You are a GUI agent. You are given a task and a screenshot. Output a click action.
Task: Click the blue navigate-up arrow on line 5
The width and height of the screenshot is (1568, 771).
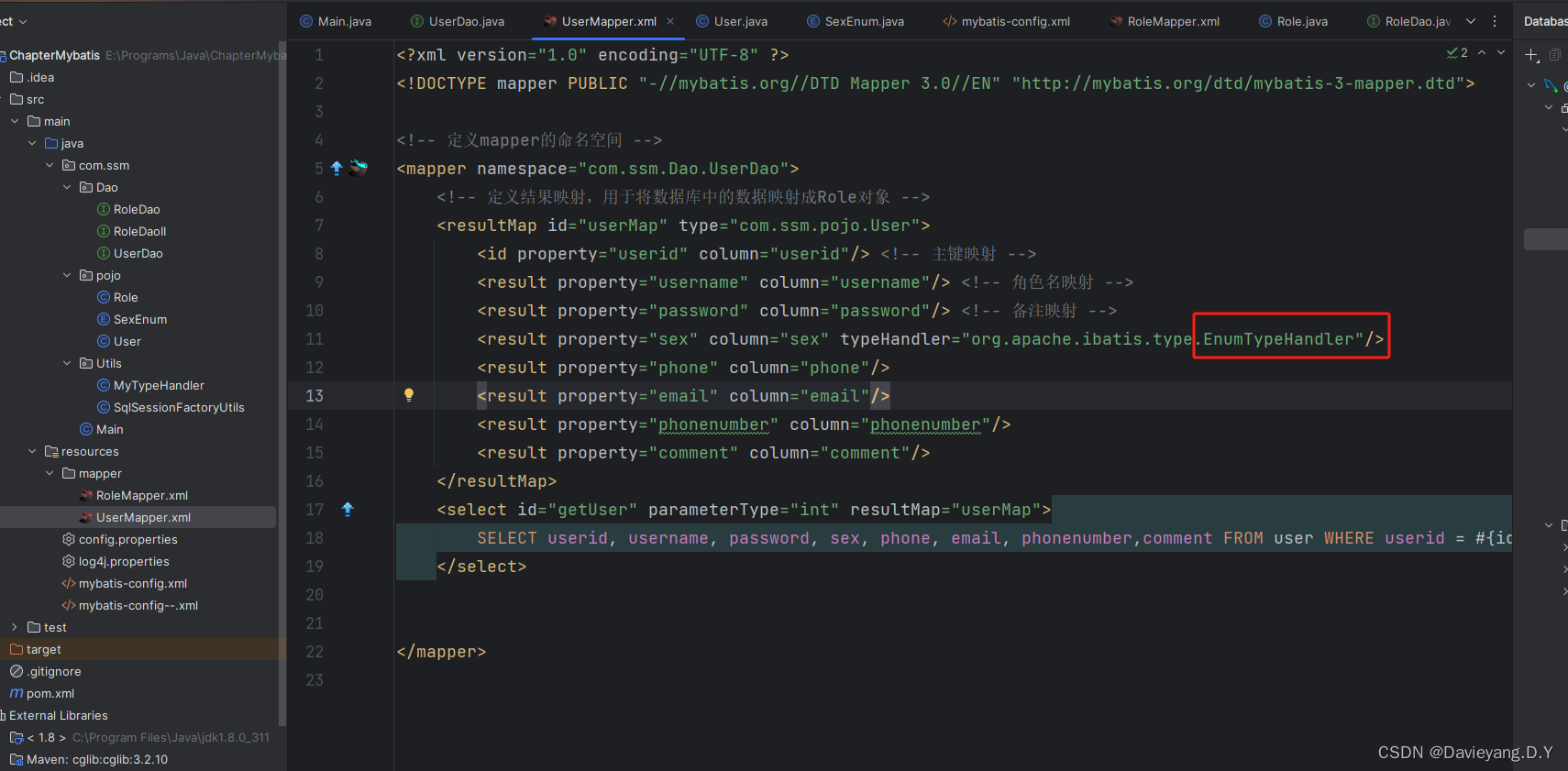coord(337,168)
